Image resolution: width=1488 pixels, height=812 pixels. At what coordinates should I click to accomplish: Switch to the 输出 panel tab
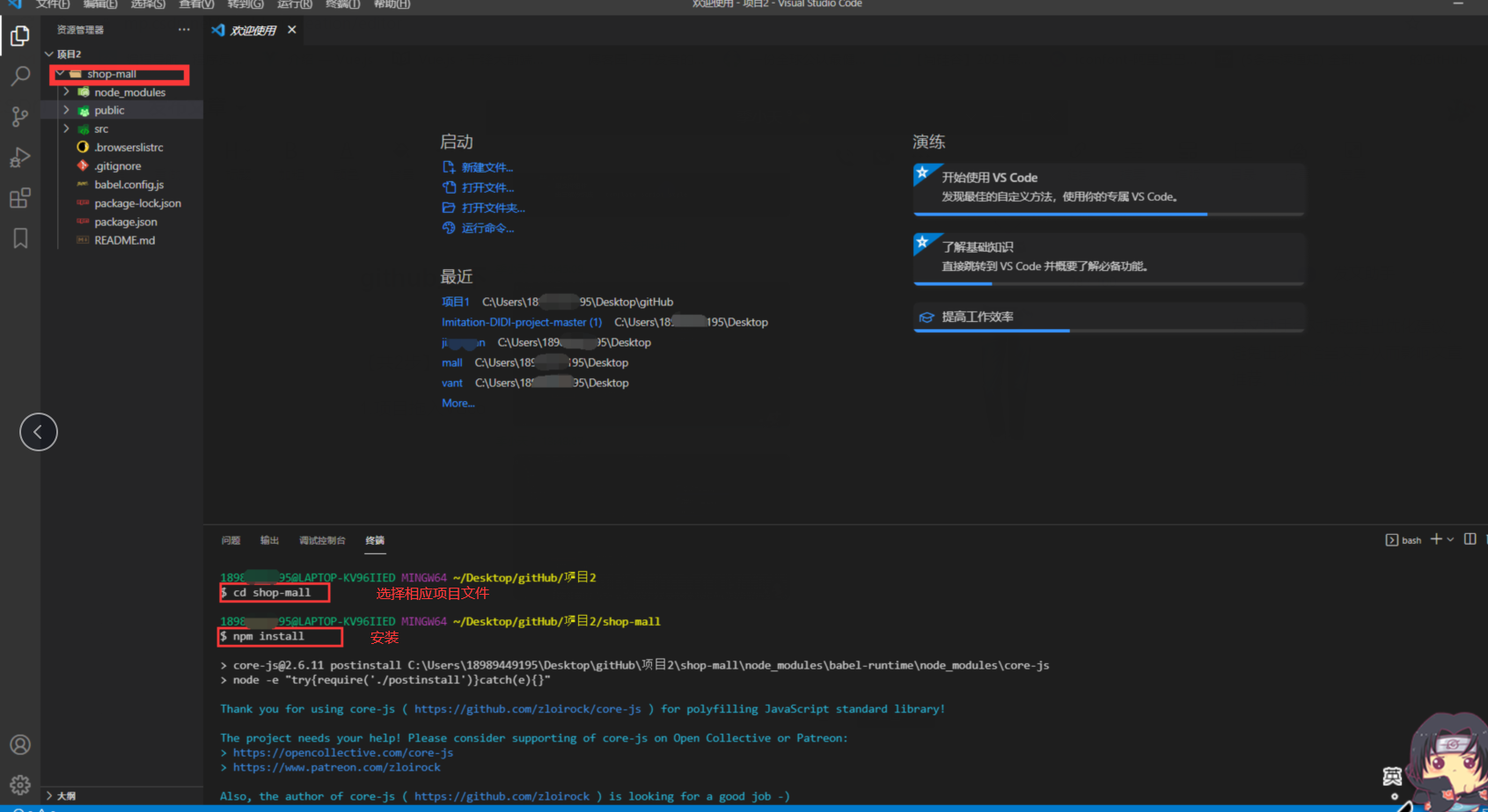click(x=269, y=540)
